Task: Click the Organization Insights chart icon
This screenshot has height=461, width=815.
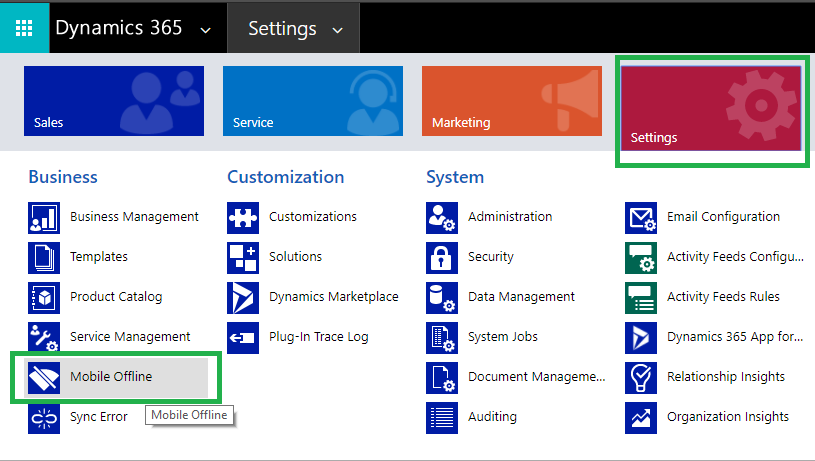Action: pos(641,418)
